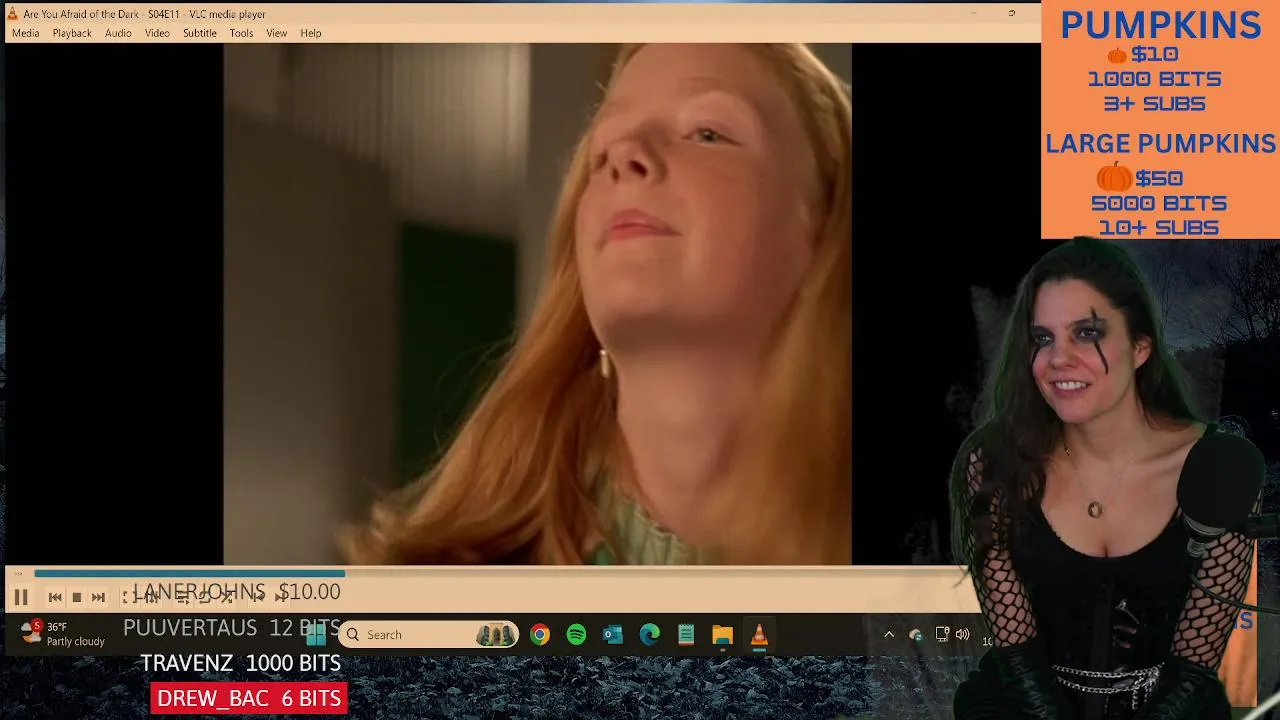Open VLC extended settings sliders icon

(151, 597)
